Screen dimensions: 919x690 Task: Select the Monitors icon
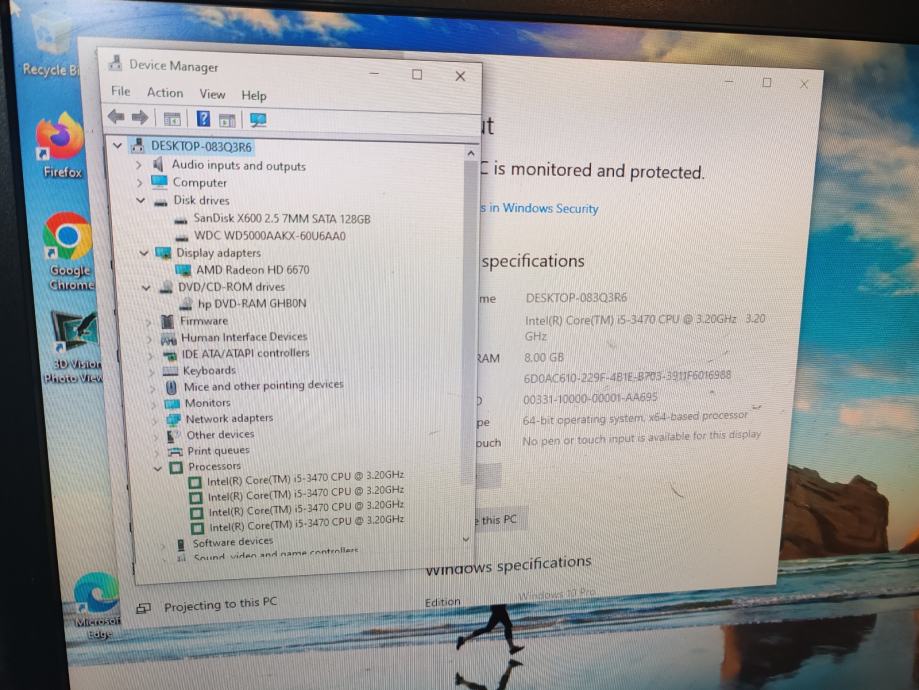point(172,403)
